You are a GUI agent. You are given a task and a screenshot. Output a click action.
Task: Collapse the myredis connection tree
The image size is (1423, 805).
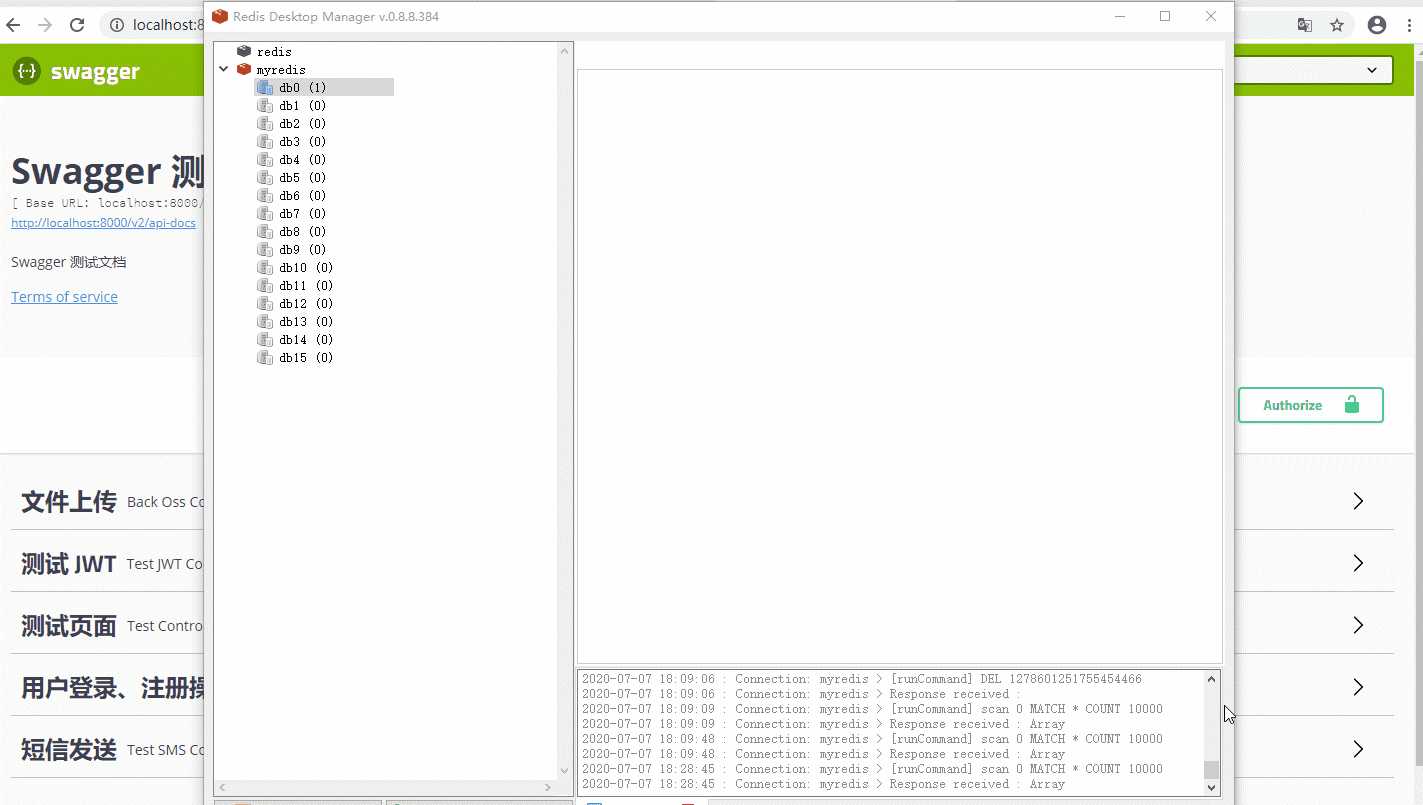pos(223,69)
